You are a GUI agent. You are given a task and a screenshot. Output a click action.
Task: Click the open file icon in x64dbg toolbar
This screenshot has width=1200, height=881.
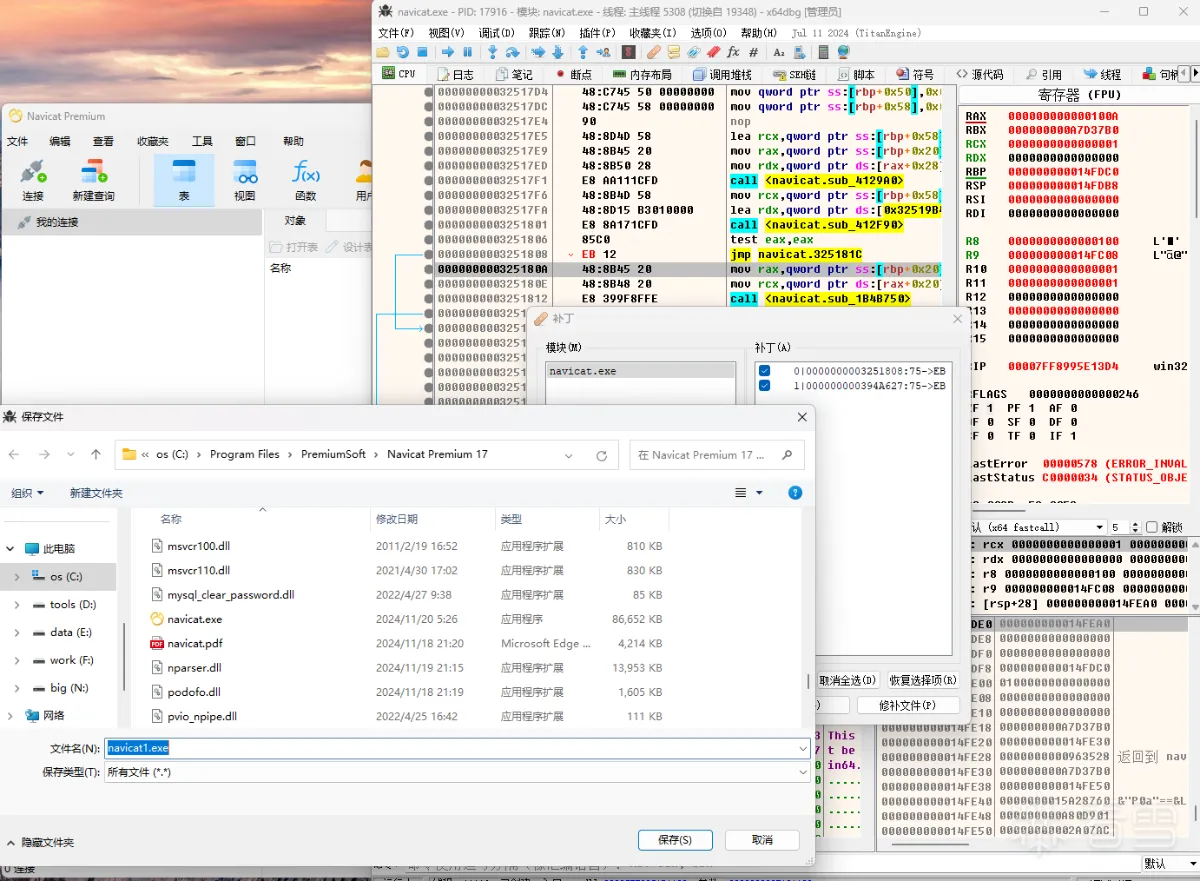click(383, 52)
